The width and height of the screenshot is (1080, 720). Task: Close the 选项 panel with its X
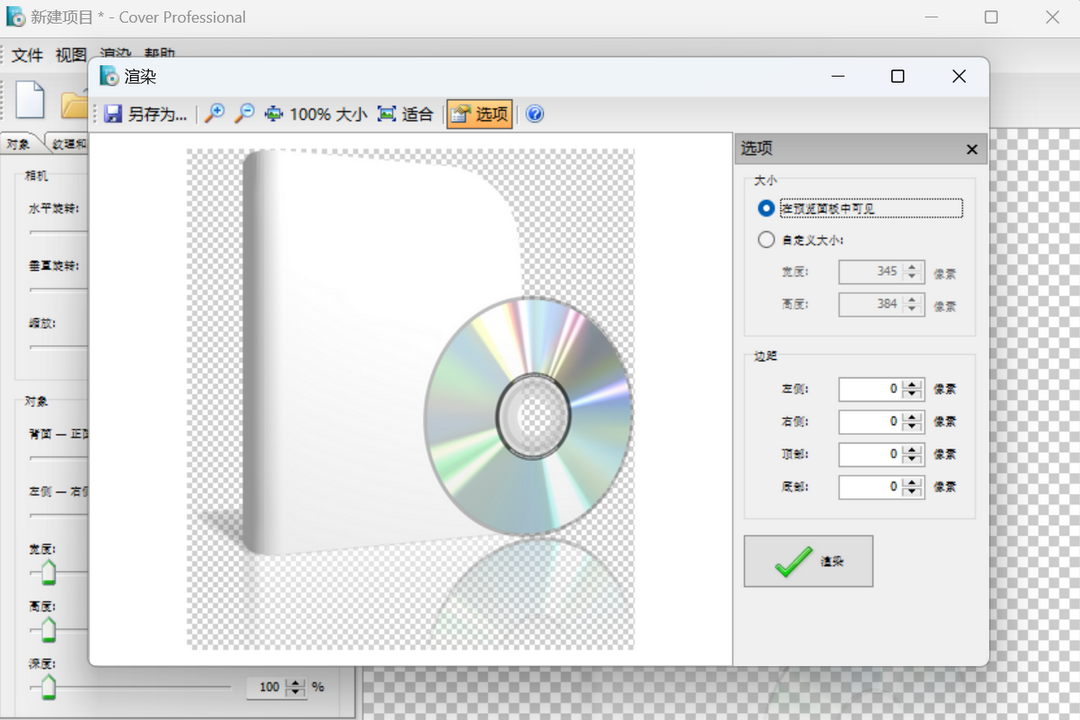click(x=971, y=149)
